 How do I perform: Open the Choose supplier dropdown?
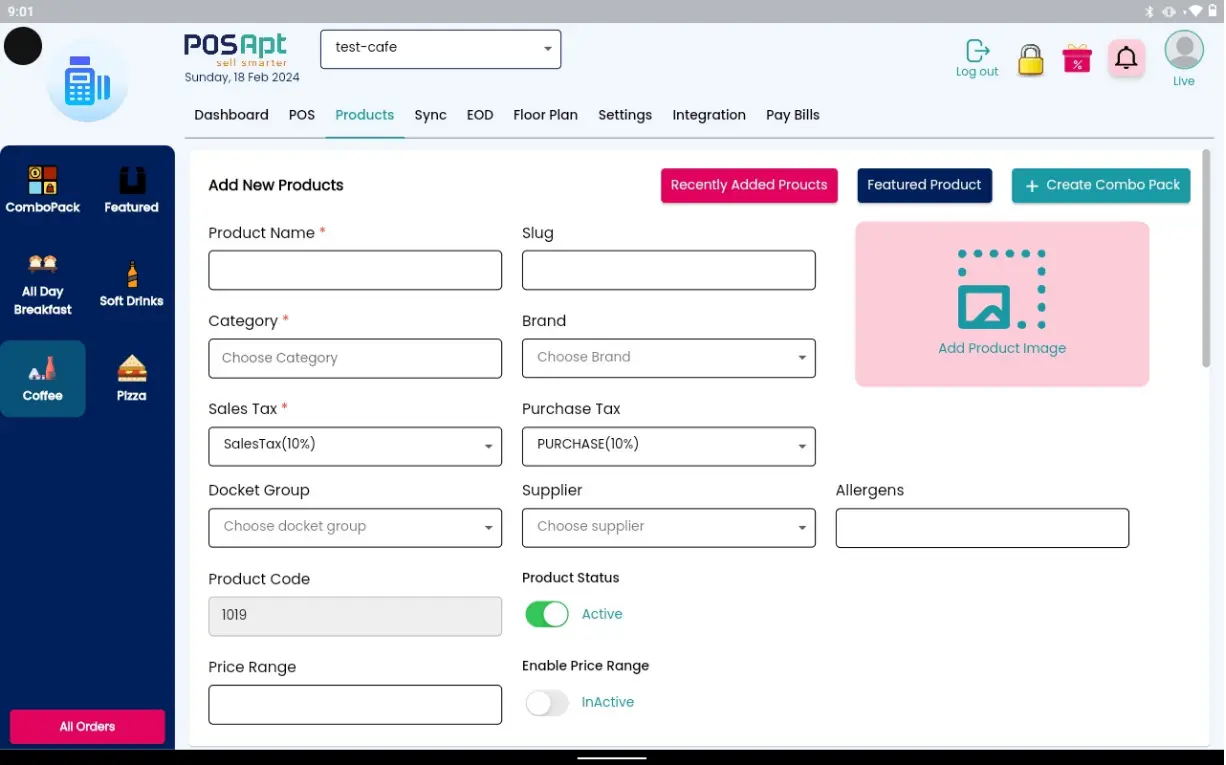coord(668,527)
